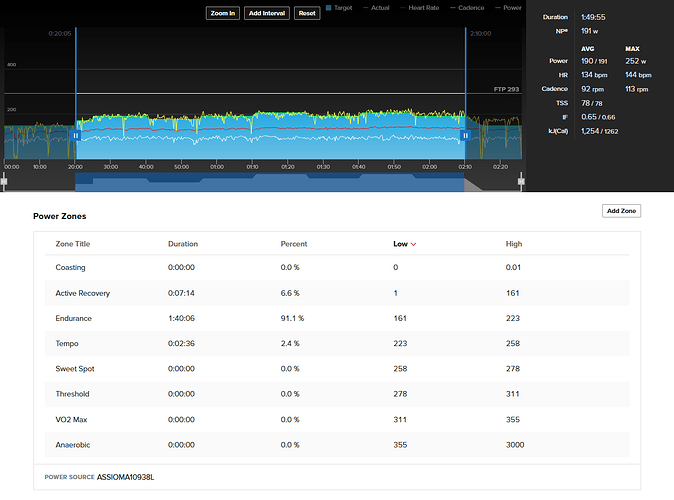Sort table by Percent header
The height and width of the screenshot is (500, 674).
tap(294, 244)
